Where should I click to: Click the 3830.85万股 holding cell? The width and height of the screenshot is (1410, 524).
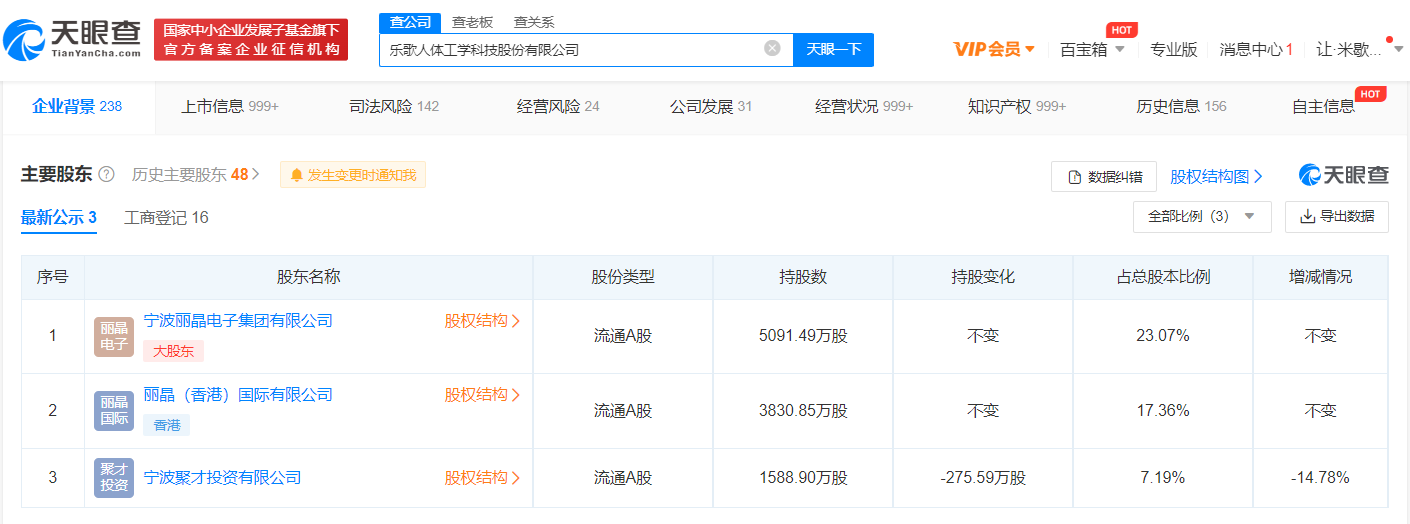tap(803, 410)
